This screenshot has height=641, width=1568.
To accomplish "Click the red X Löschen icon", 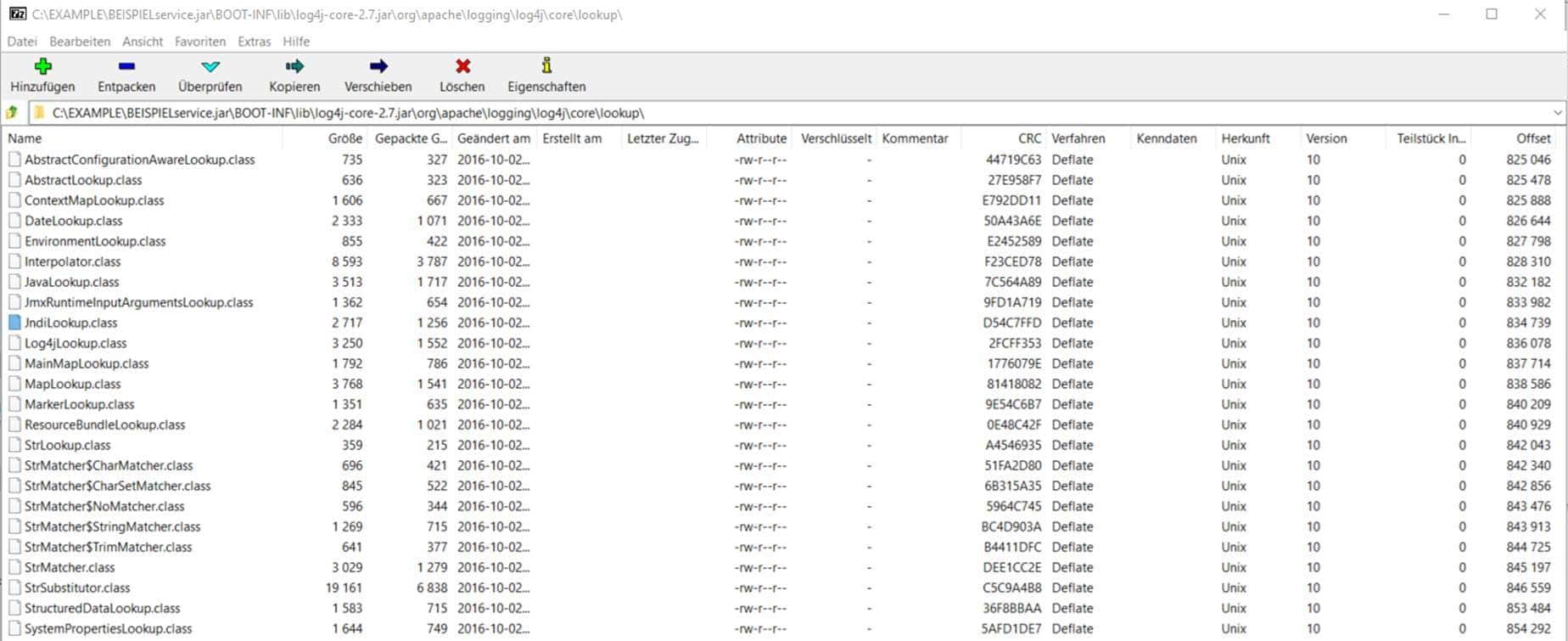I will 462,66.
